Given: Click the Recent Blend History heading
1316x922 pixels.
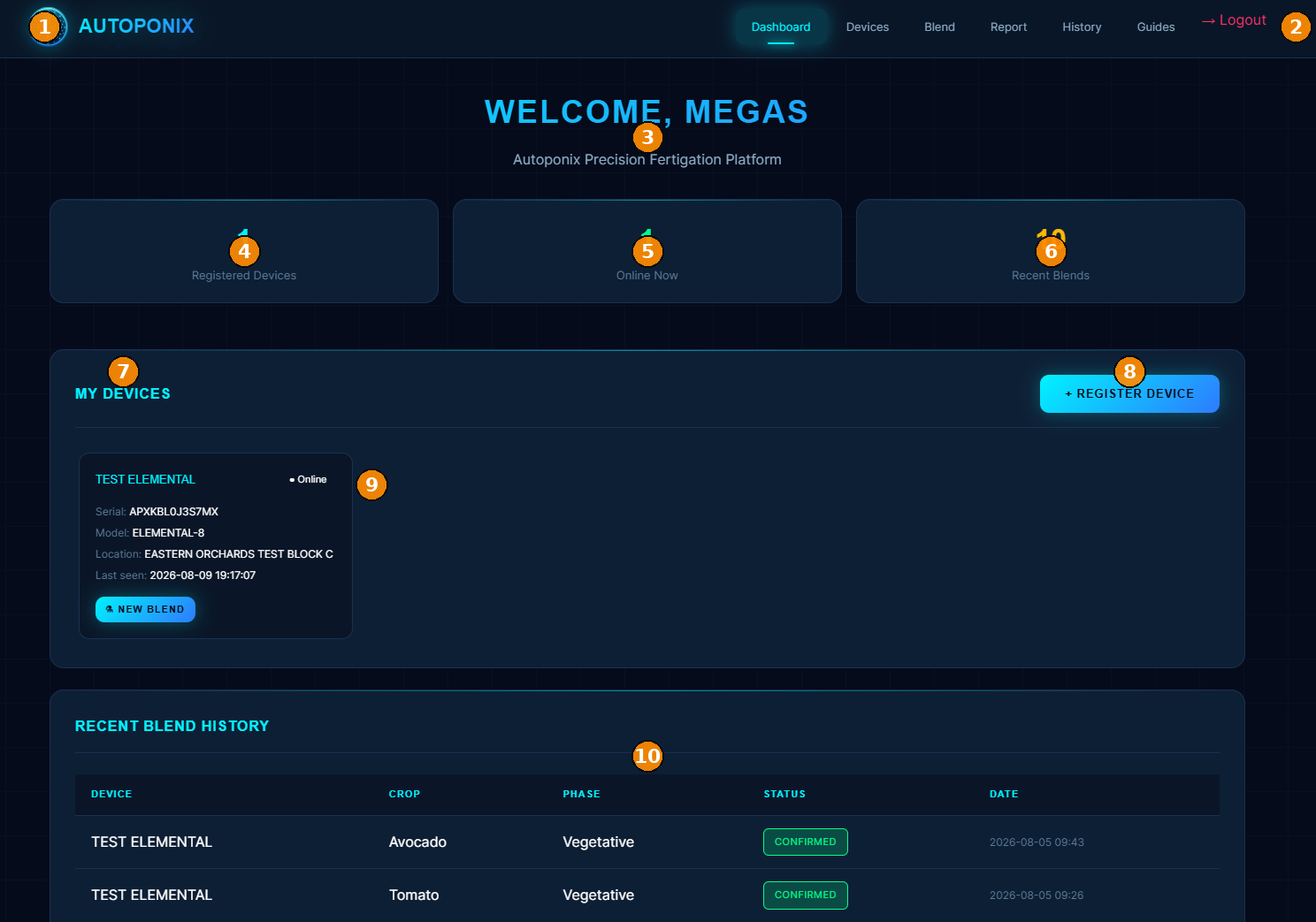Looking at the screenshot, I should (172, 726).
